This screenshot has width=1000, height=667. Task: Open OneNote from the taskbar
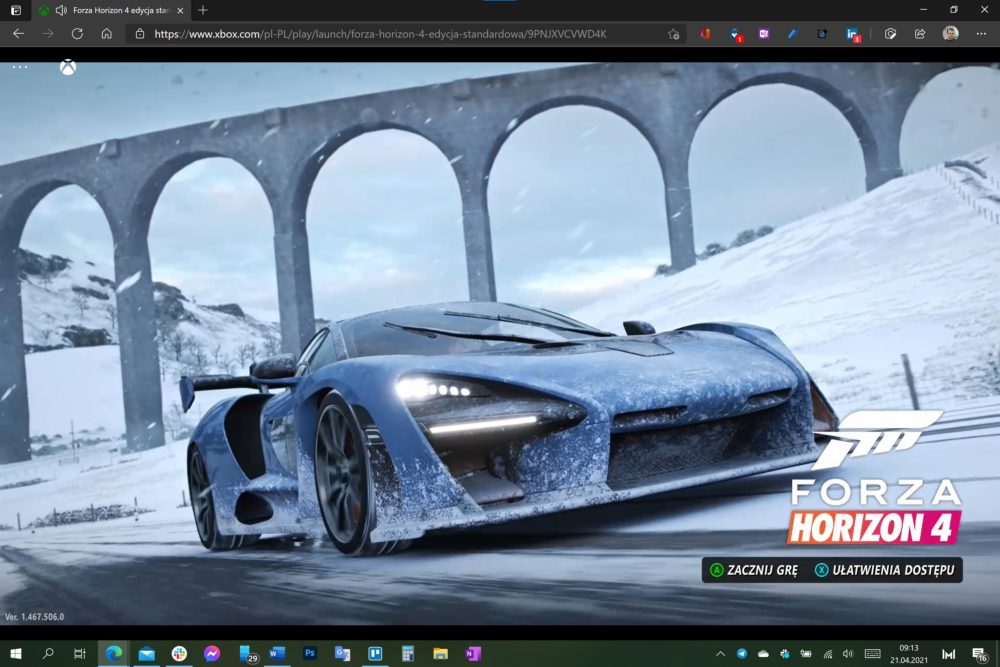[473, 654]
